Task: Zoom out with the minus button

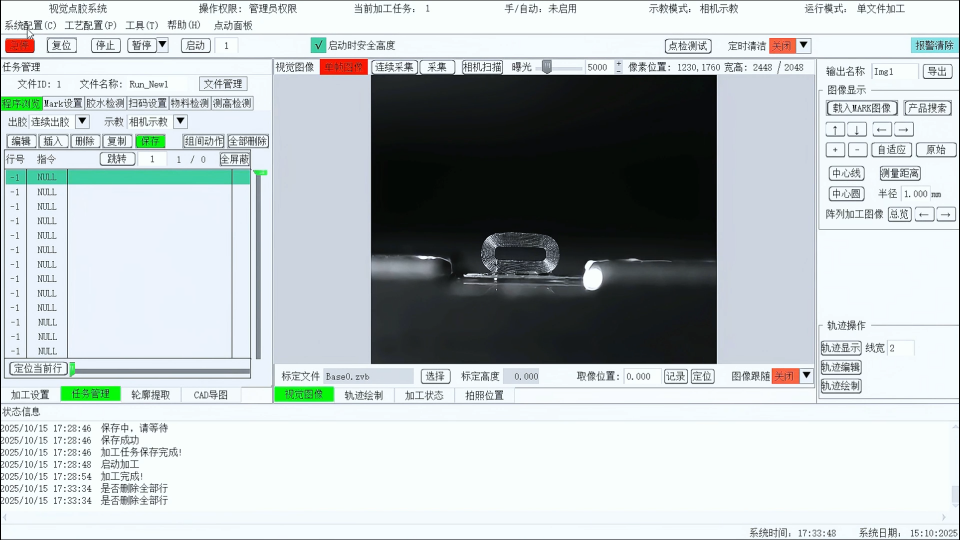Action: pyautogui.click(x=857, y=149)
